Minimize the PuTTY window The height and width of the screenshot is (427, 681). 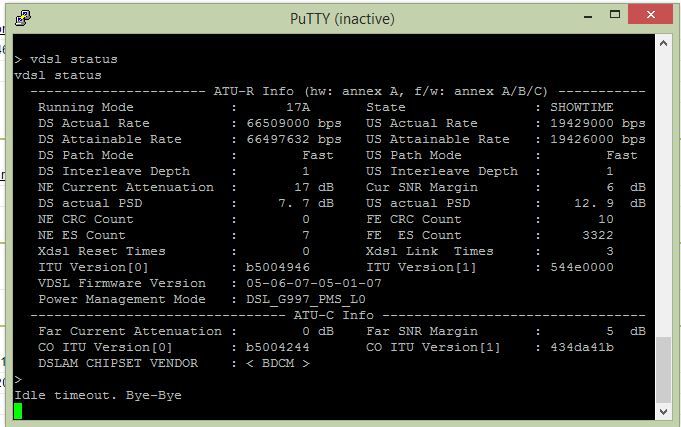[x=588, y=17]
